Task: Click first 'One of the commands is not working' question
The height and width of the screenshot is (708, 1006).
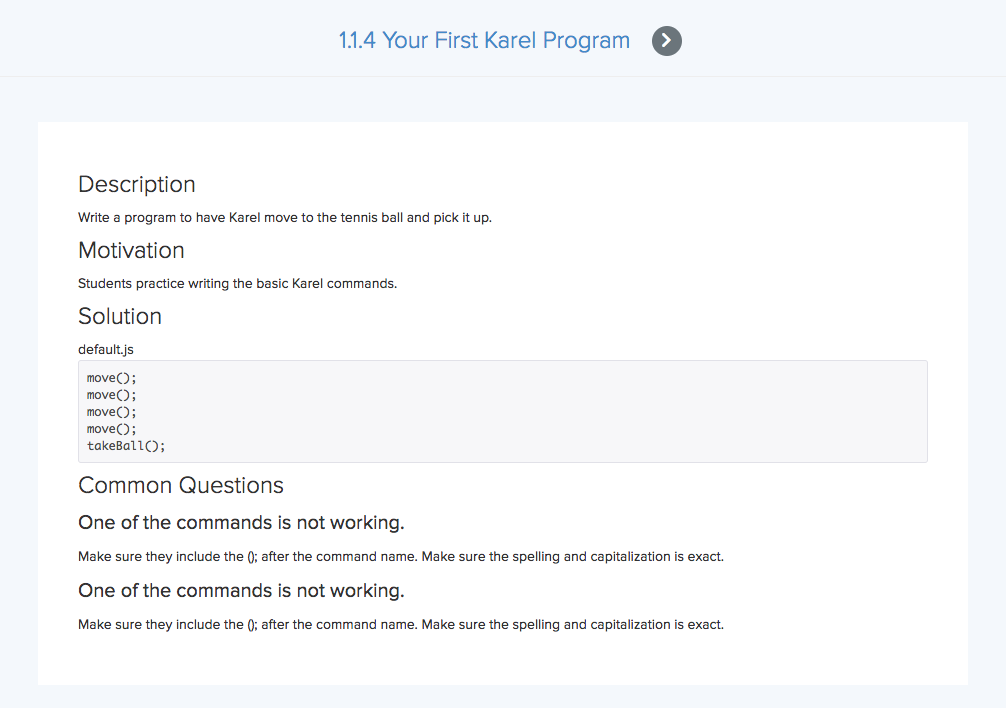Action: point(241,523)
